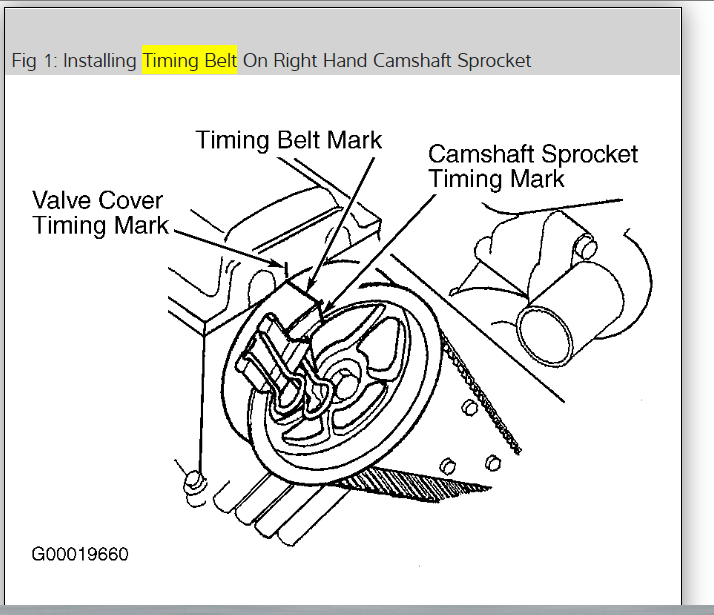The height and width of the screenshot is (615, 714).
Task: Click the 'Timing Belt Mark' label
Action: 289,140
